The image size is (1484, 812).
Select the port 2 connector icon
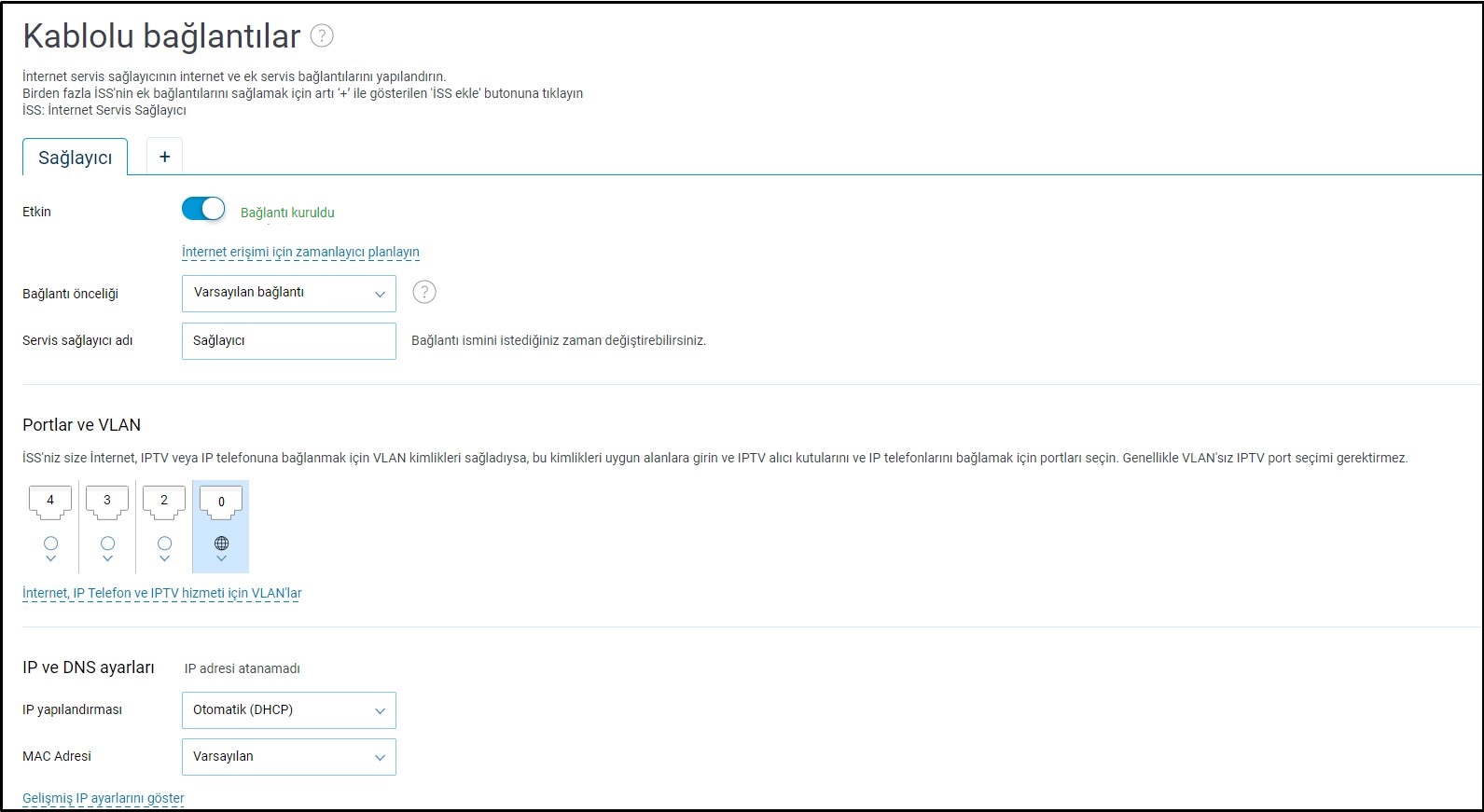click(164, 502)
